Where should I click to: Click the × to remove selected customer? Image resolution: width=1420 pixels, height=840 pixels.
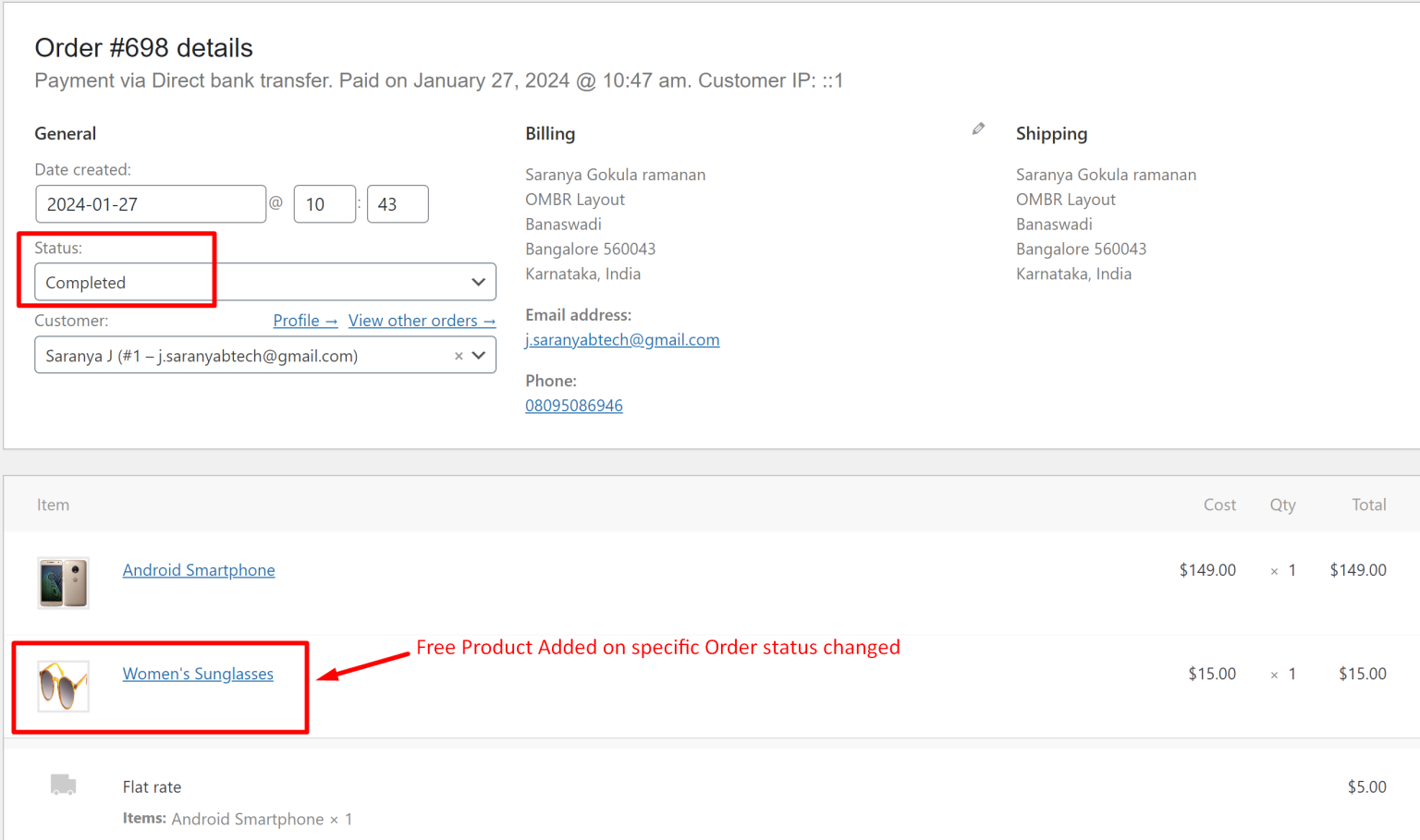click(x=459, y=355)
